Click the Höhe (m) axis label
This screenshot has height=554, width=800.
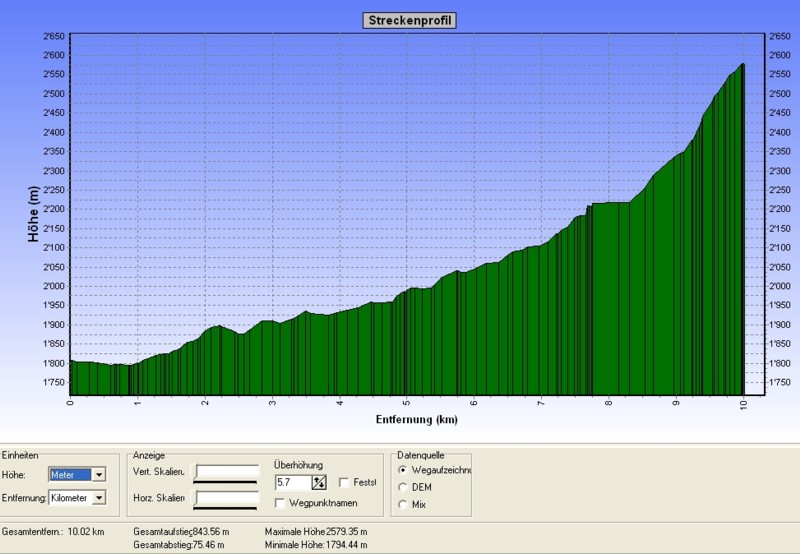(33, 214)
